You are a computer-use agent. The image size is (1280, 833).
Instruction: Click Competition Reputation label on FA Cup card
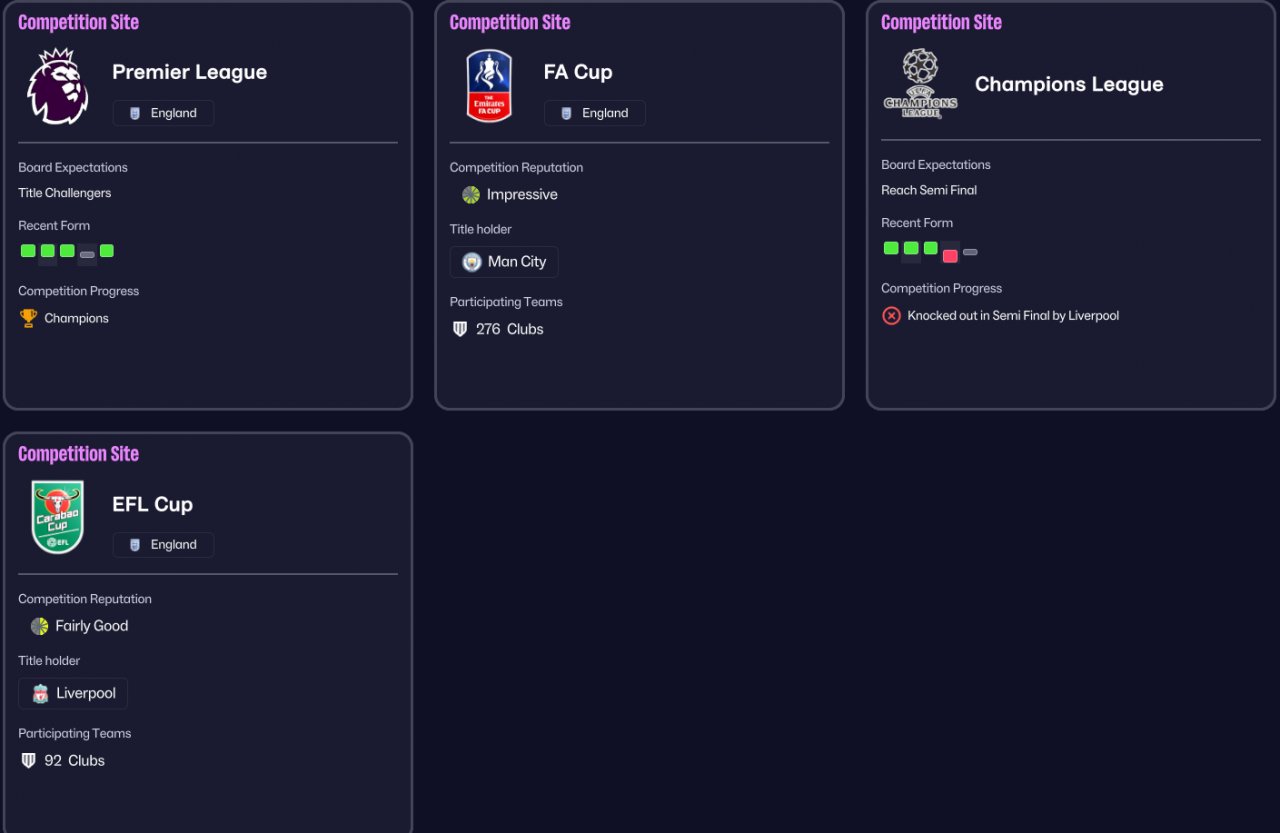pyautogui.click(x=516, y=167)
